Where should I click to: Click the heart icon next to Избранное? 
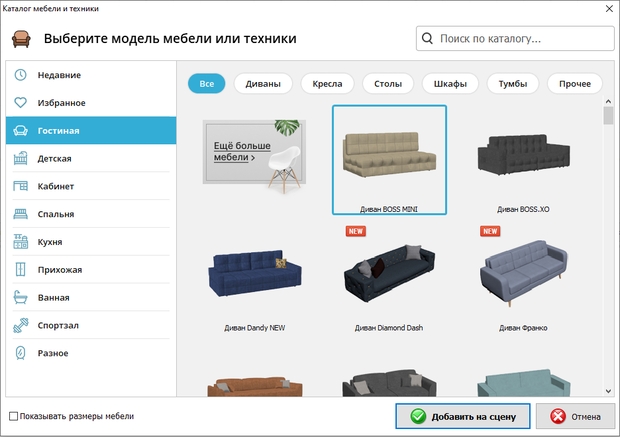[21, 102]
